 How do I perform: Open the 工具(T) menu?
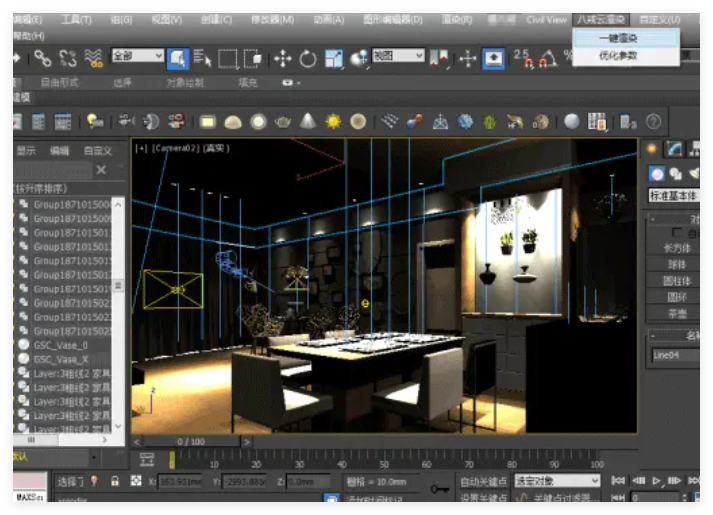click(77, 20)
